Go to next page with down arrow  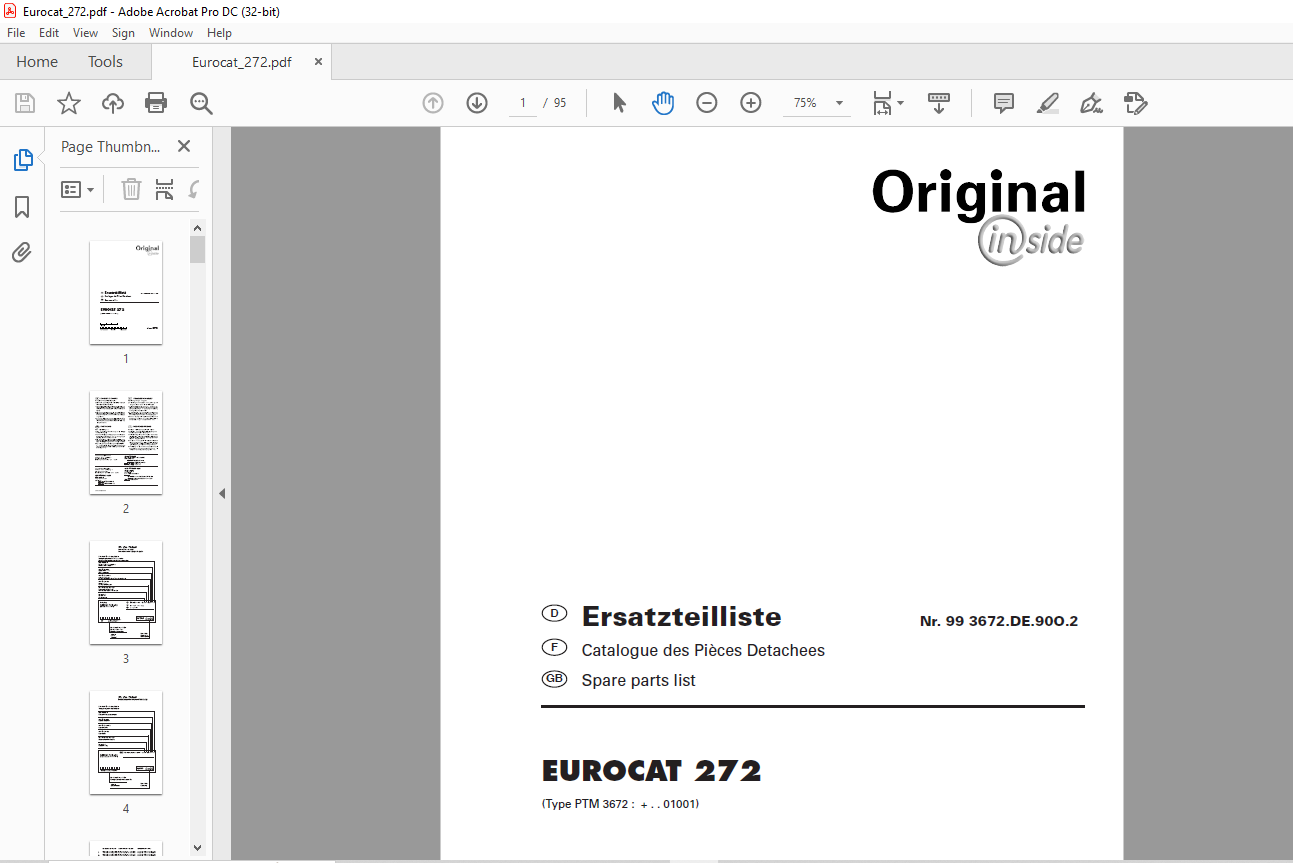(x=477, y=103)
